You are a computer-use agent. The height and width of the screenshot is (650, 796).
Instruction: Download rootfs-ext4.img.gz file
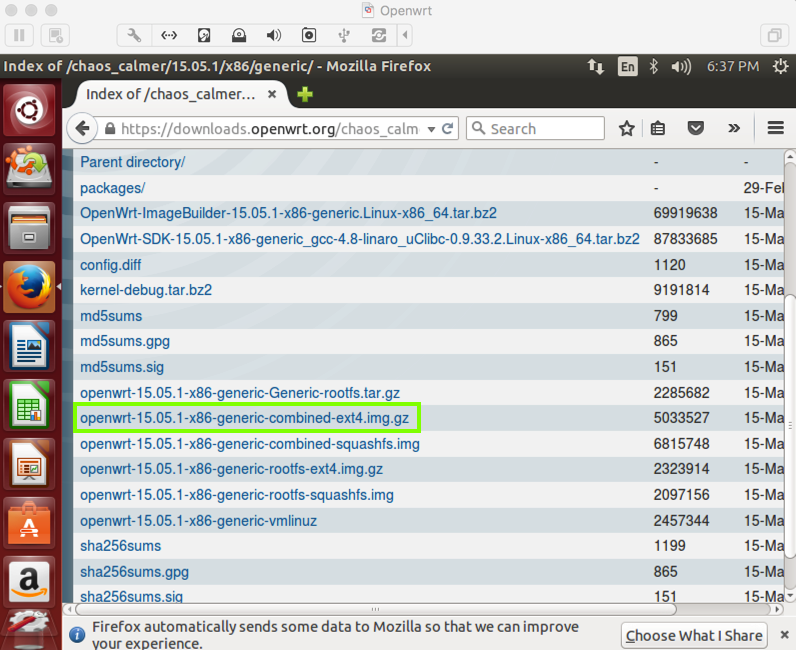pos(231,469)
